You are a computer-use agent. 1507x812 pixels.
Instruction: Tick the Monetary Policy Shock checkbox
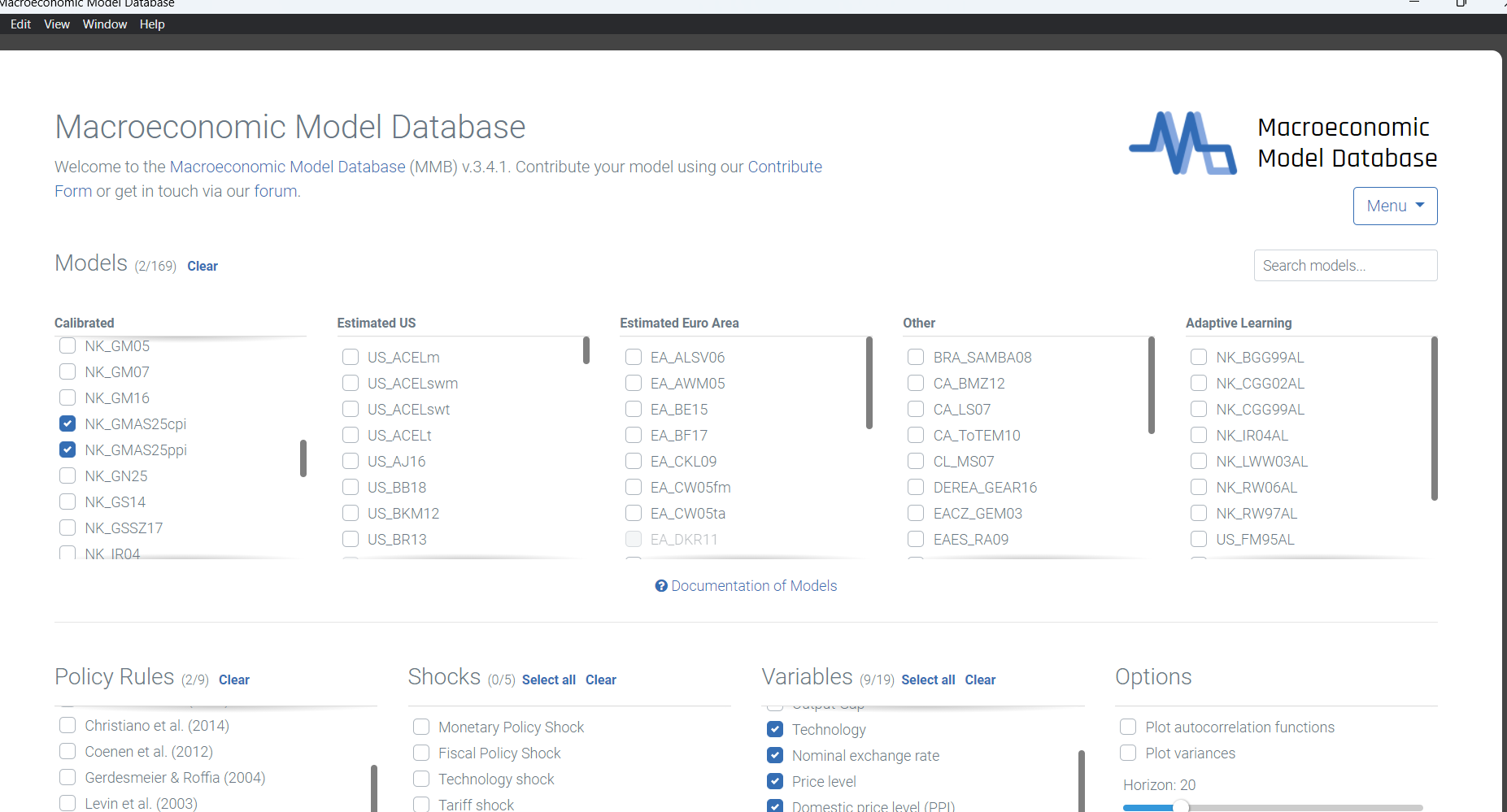(x=421, y=727)
